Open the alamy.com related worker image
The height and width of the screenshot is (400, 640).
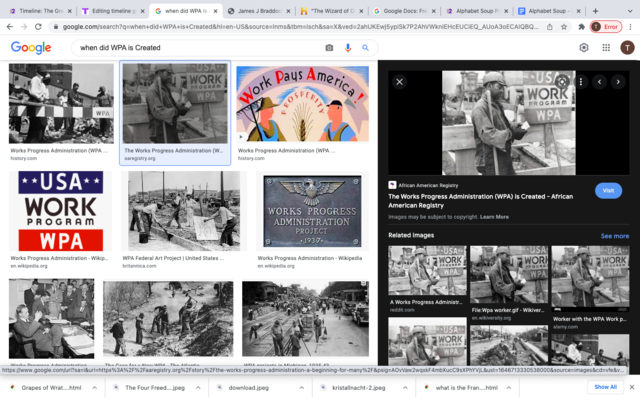pos(590,278)
